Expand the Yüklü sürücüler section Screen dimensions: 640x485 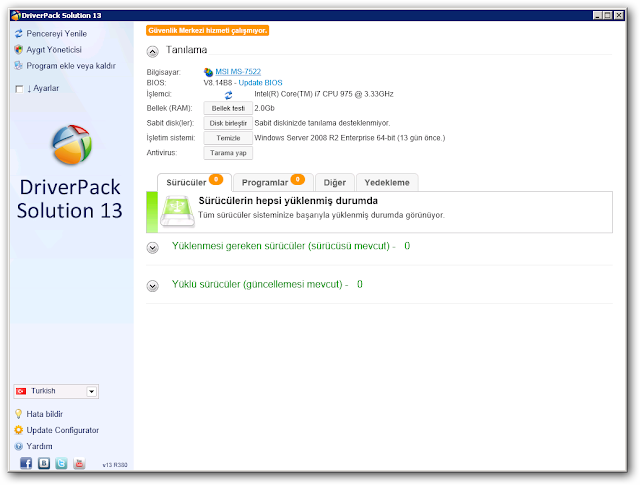point(152,286)
